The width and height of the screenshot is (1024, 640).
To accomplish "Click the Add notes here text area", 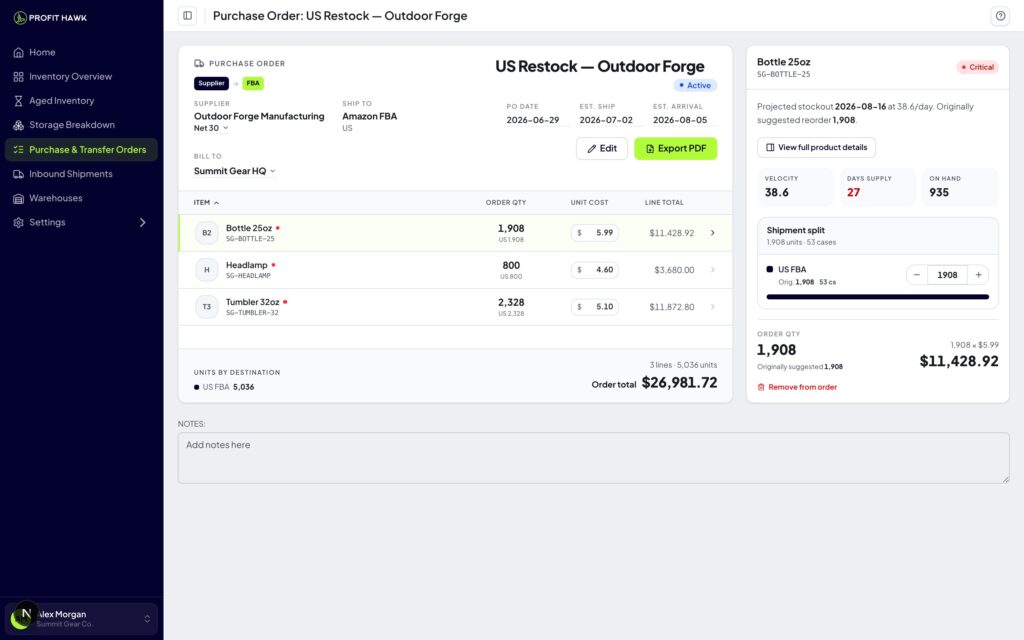I will click(x=593, y=458).
